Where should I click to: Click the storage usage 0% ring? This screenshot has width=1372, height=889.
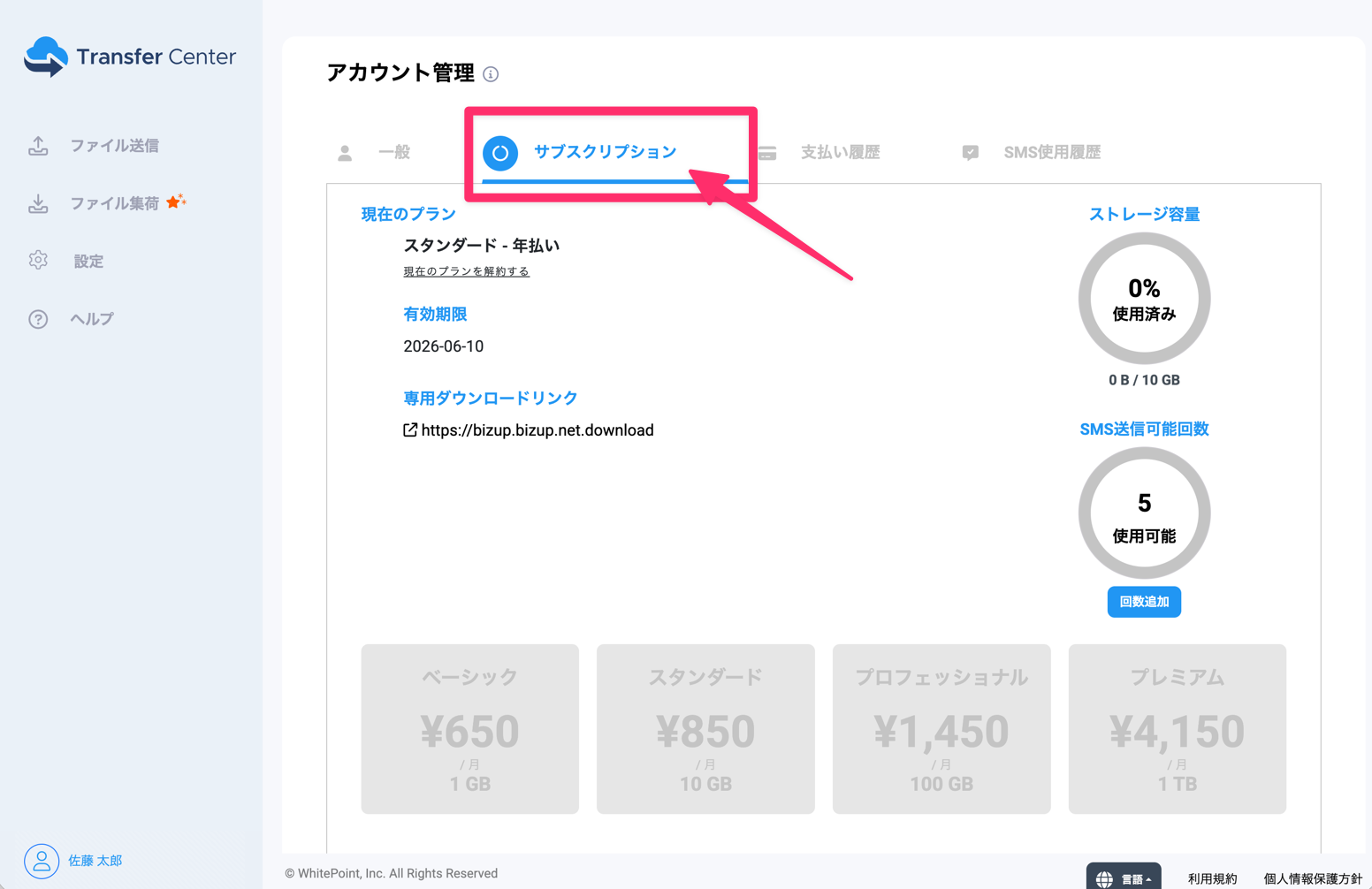click(x=1144, y=300)
